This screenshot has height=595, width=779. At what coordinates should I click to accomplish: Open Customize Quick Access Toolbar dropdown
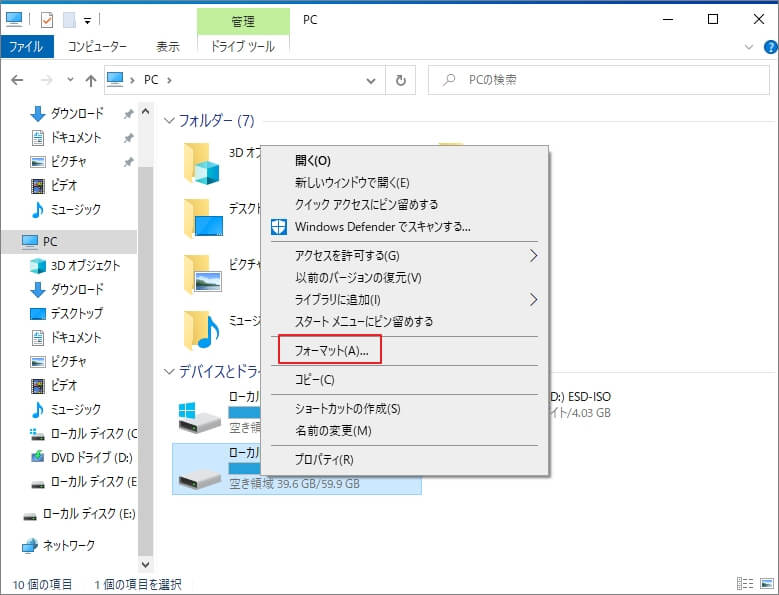[x=87, y=21]
